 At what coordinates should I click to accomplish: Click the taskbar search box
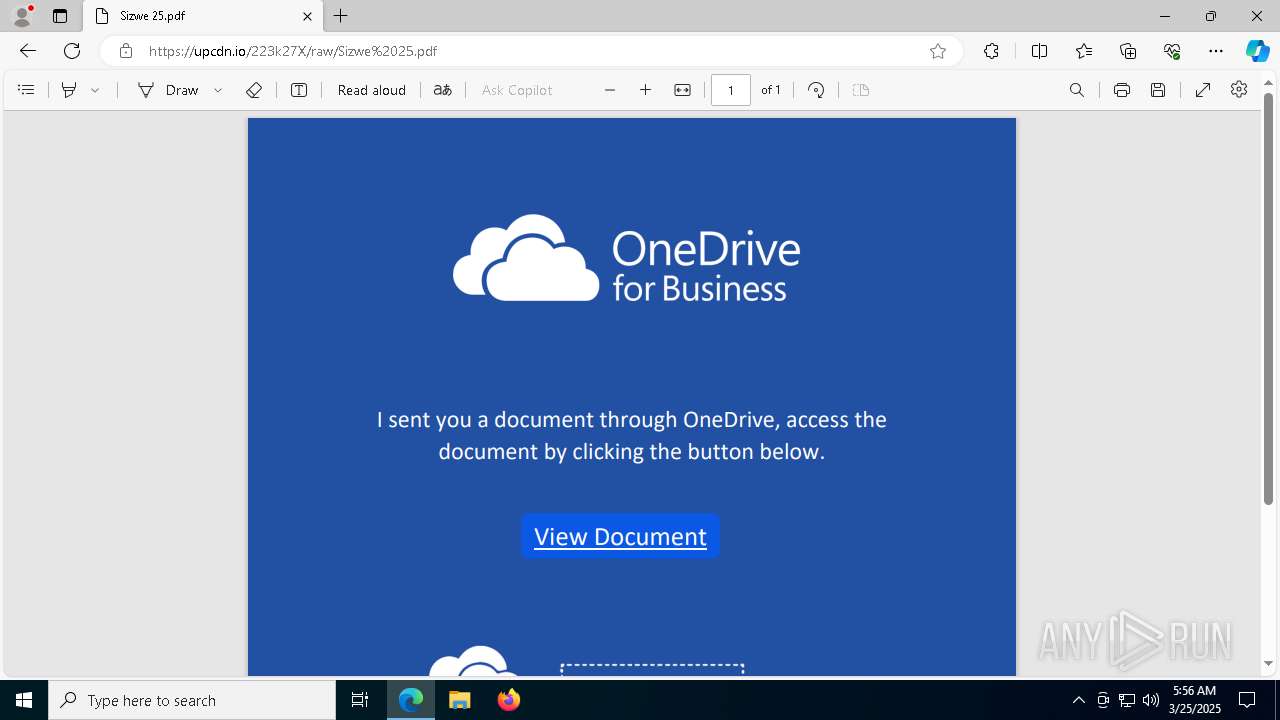(x=192, y=700)
